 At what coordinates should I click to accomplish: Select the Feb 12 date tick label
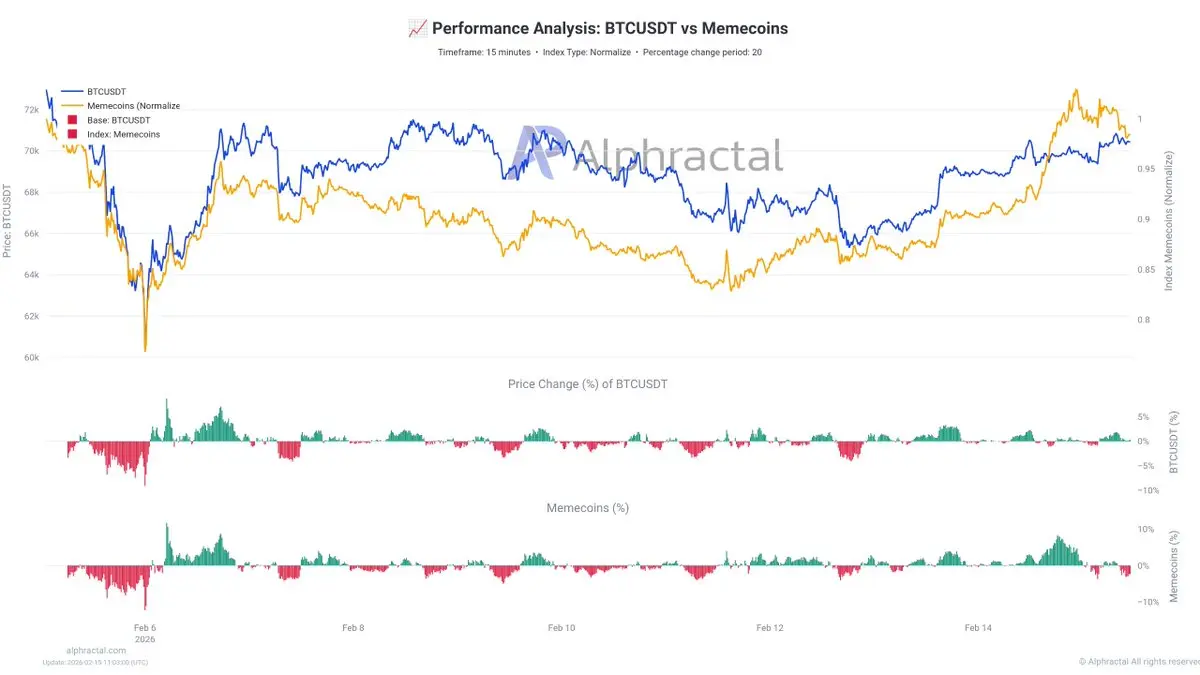click(770, 628)
